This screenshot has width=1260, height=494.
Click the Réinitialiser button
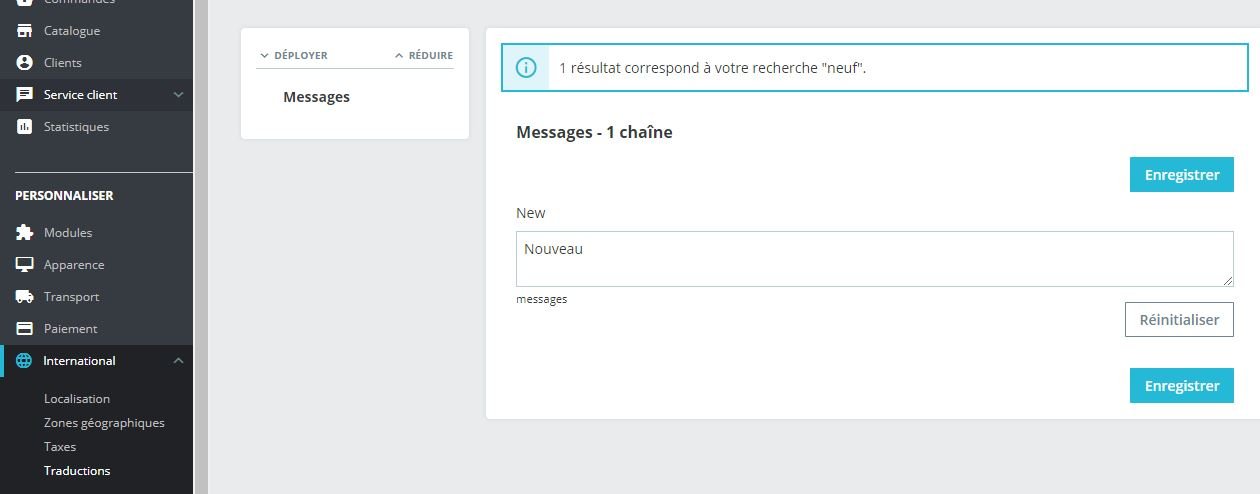point(1179,320)
